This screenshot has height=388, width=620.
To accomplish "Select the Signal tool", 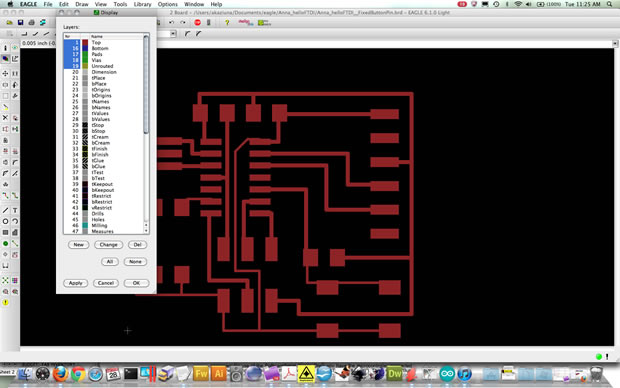I will click(x=15, y=244).
